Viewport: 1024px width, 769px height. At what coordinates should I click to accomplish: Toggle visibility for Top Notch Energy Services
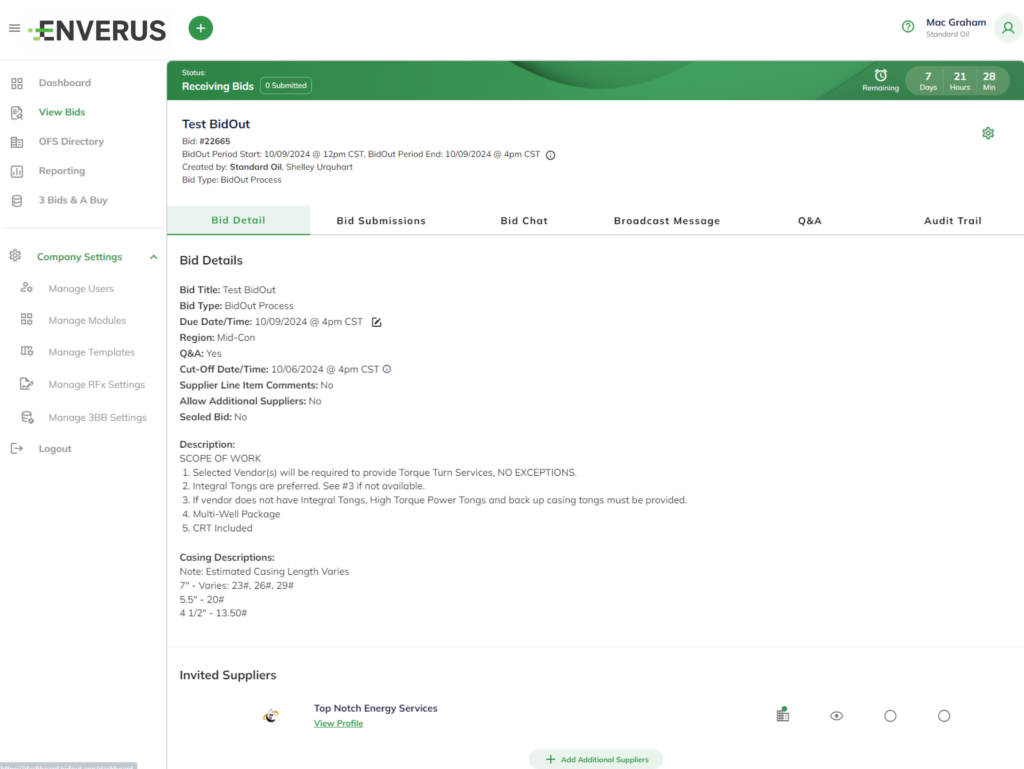point(836,715)
